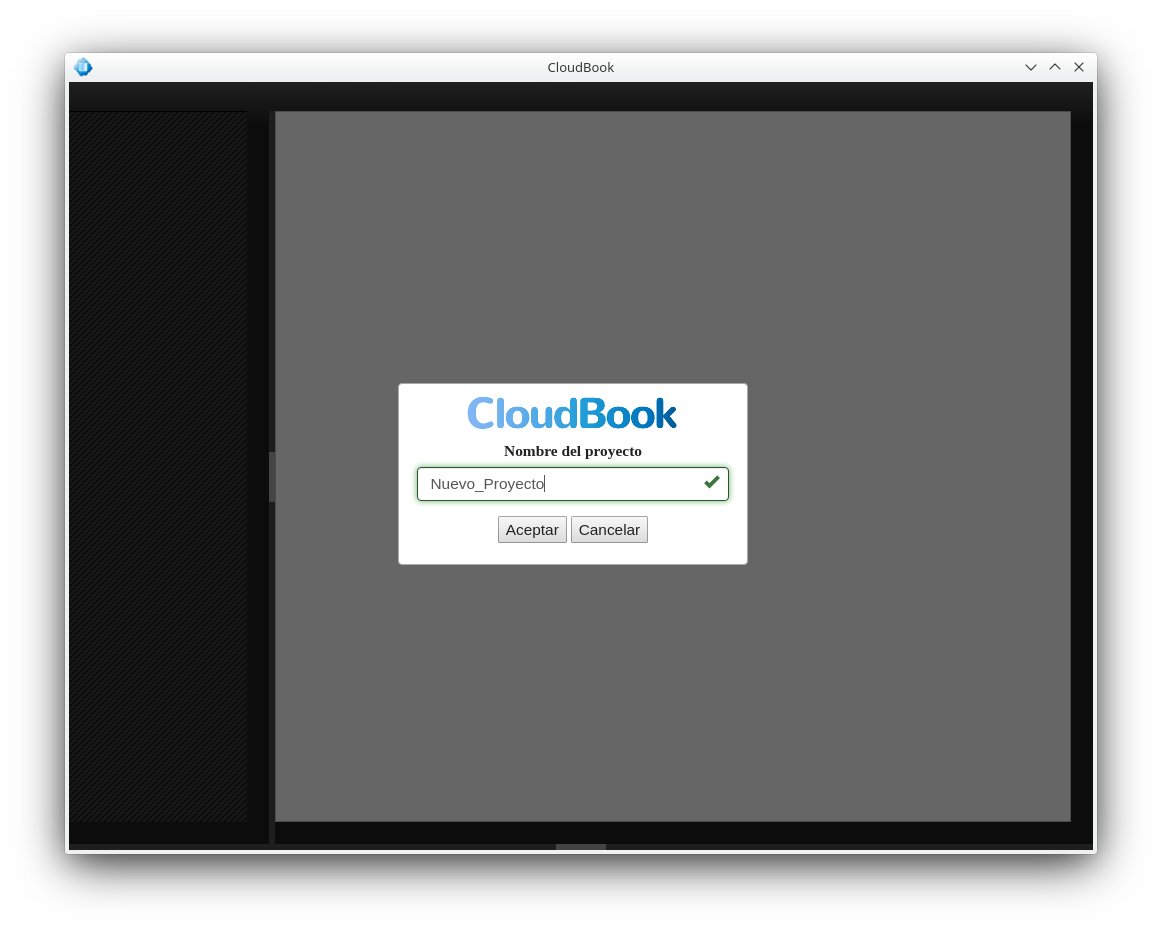Click the vertical splitter handle between panels
This screenshot has width=1162, height=931.
click(272, 476)
